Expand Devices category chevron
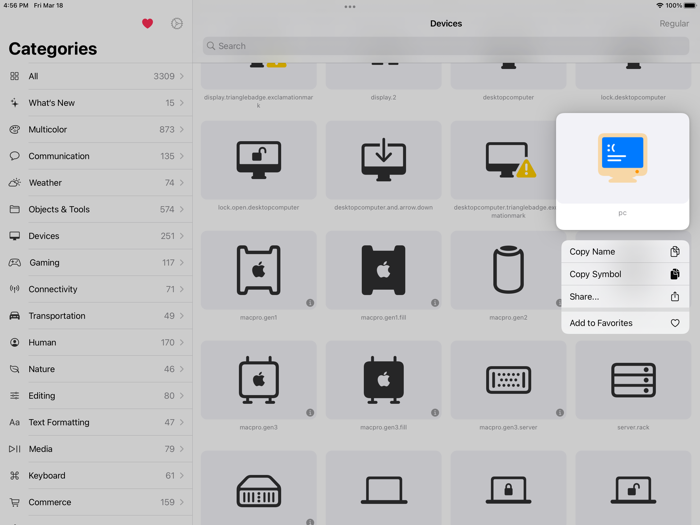700x525 pixels. [x=182, y=236]
